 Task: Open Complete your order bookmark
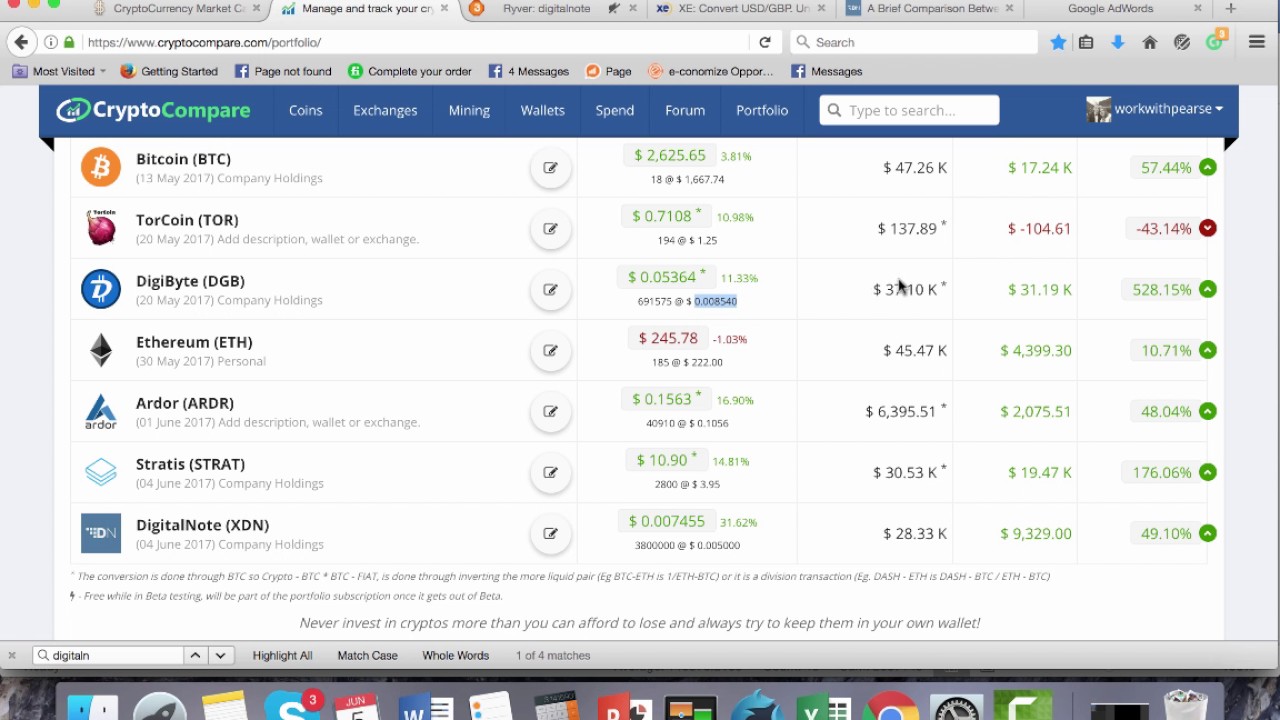pyautogui.click(x=410, y=71)
